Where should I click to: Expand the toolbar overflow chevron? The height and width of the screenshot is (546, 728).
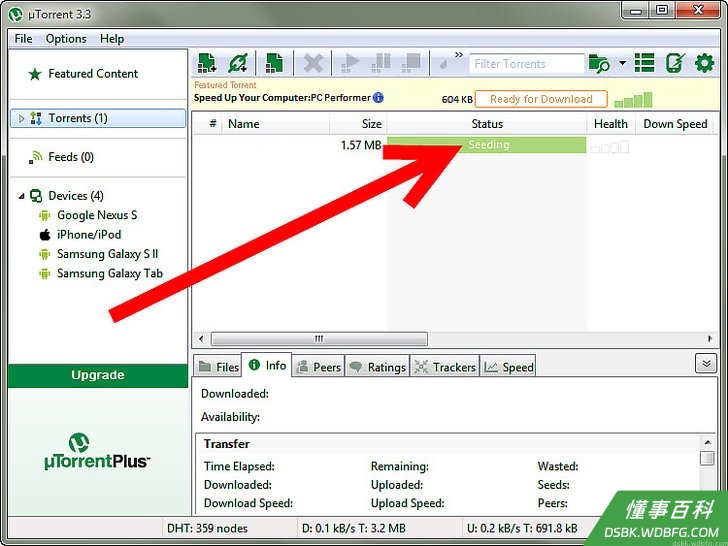coord(459,55)
